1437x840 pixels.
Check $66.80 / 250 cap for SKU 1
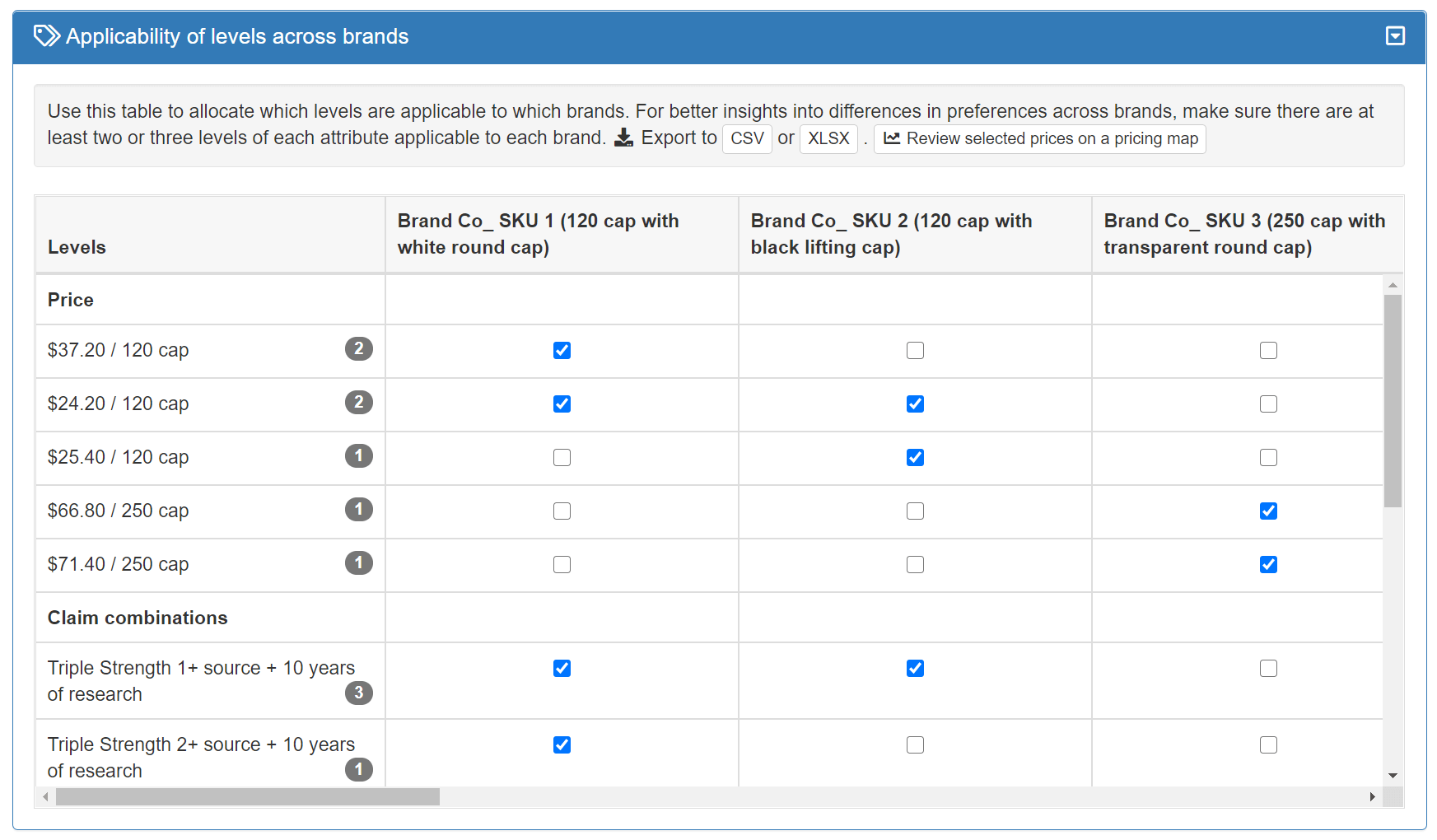click(562, 511)
